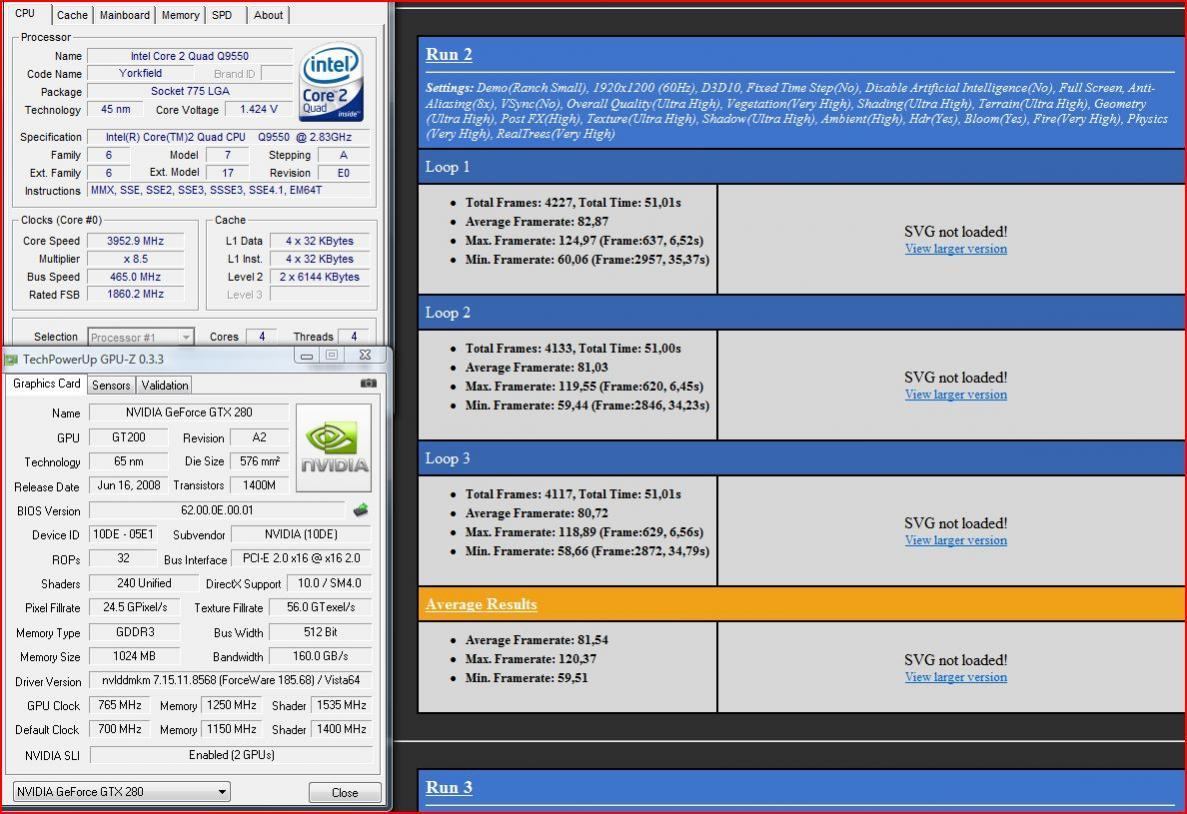Click View larger version for Average Results
The width and height of the screenshot is (1187, 814).
click(955, 677)
